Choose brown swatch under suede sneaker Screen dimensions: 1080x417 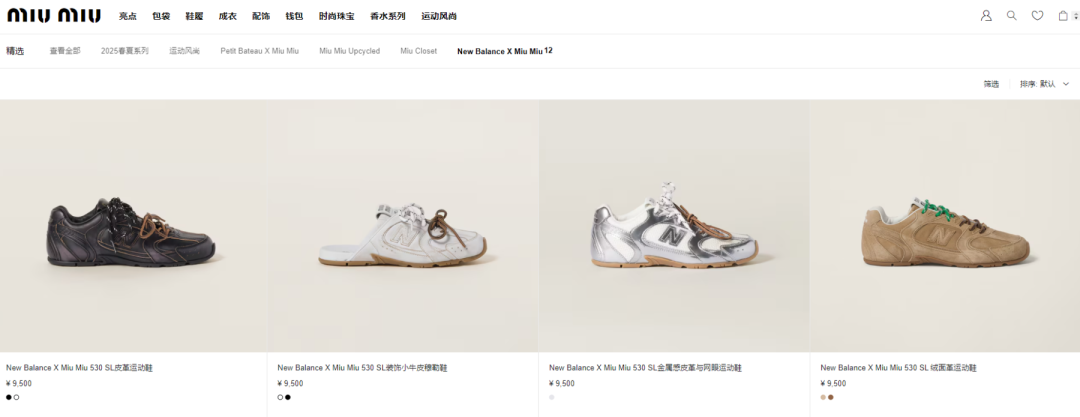pos(831,397)
